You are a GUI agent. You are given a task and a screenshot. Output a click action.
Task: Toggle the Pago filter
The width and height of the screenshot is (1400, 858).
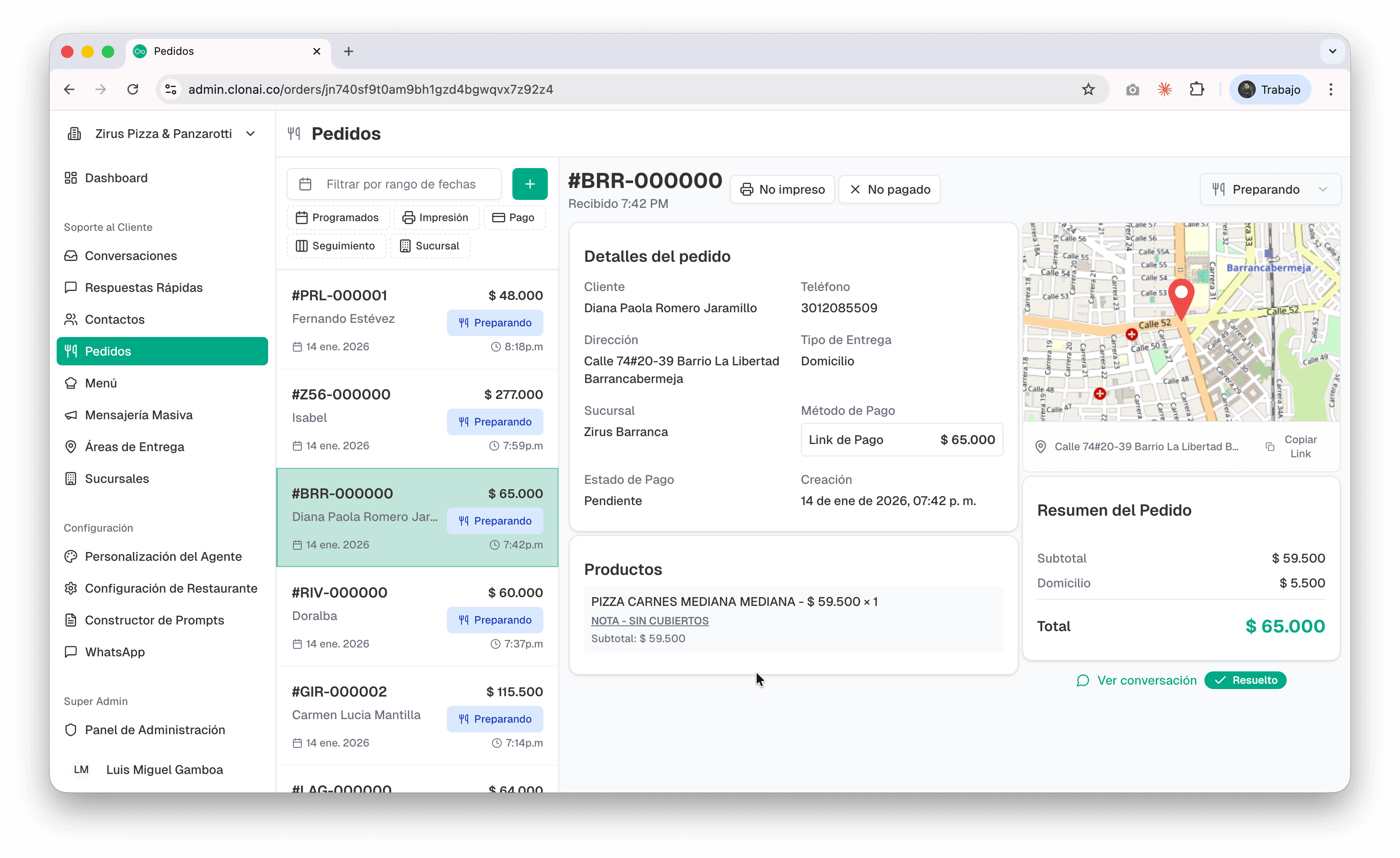click(x=514, y=218)
